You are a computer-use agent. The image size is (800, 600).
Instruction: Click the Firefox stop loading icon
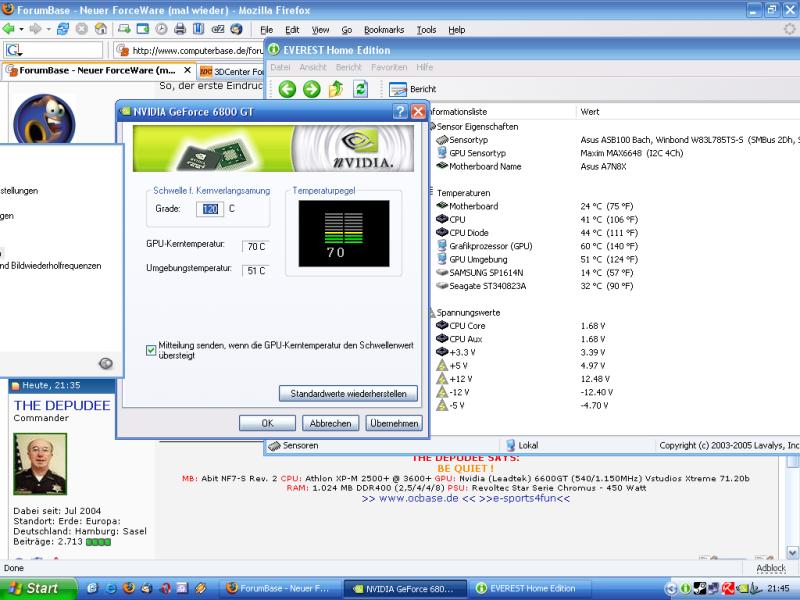click(x=82, y=29)
